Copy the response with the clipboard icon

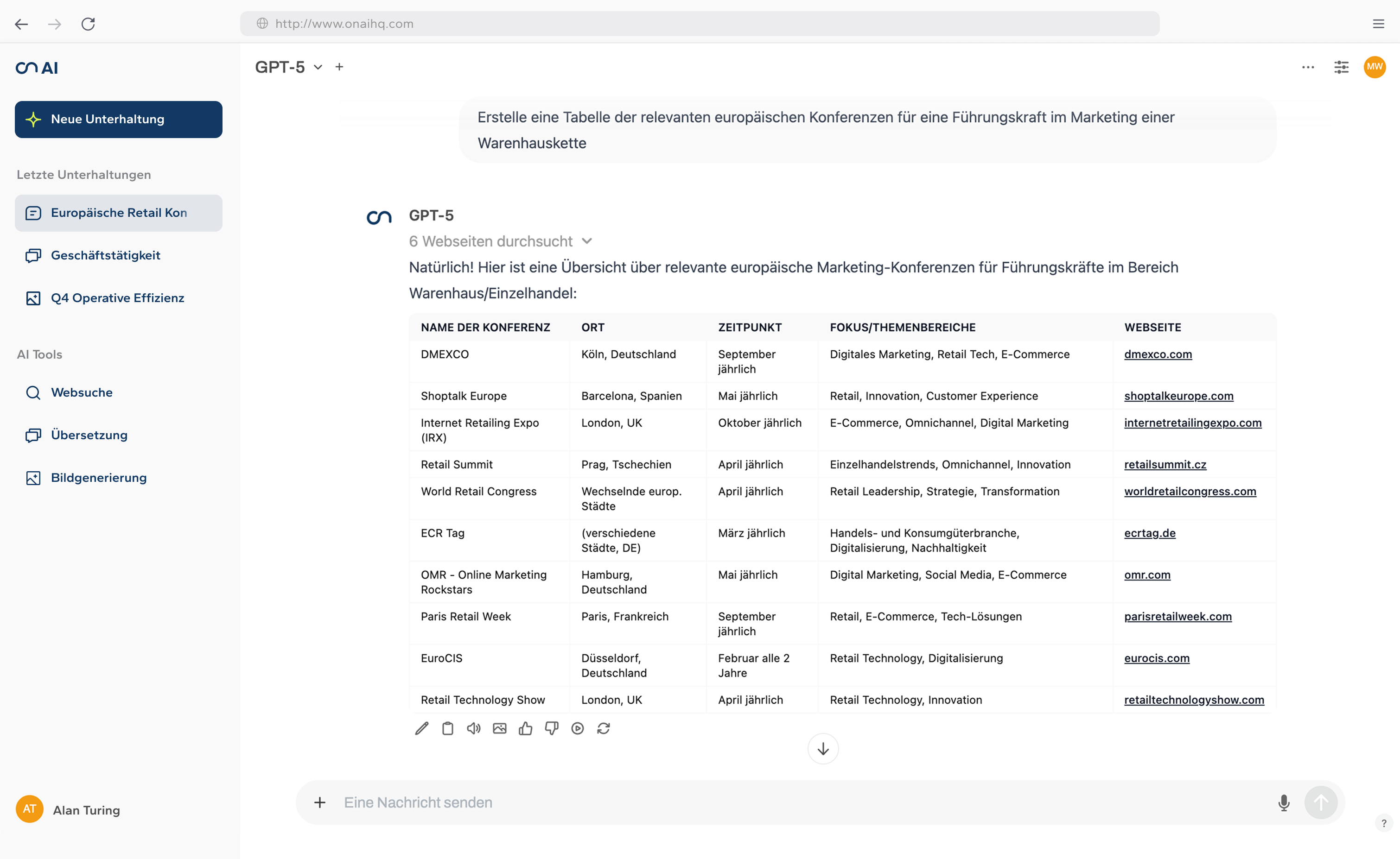pyautogui.click(x=447, y=728)
